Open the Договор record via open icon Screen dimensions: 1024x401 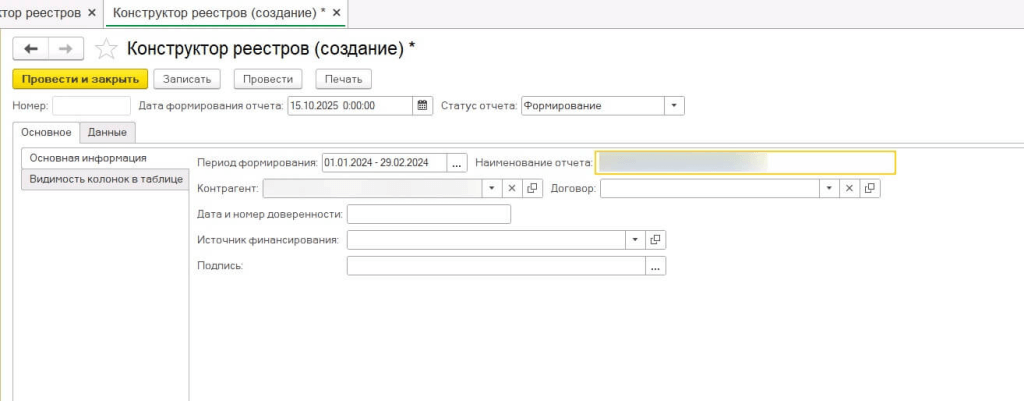870,188
